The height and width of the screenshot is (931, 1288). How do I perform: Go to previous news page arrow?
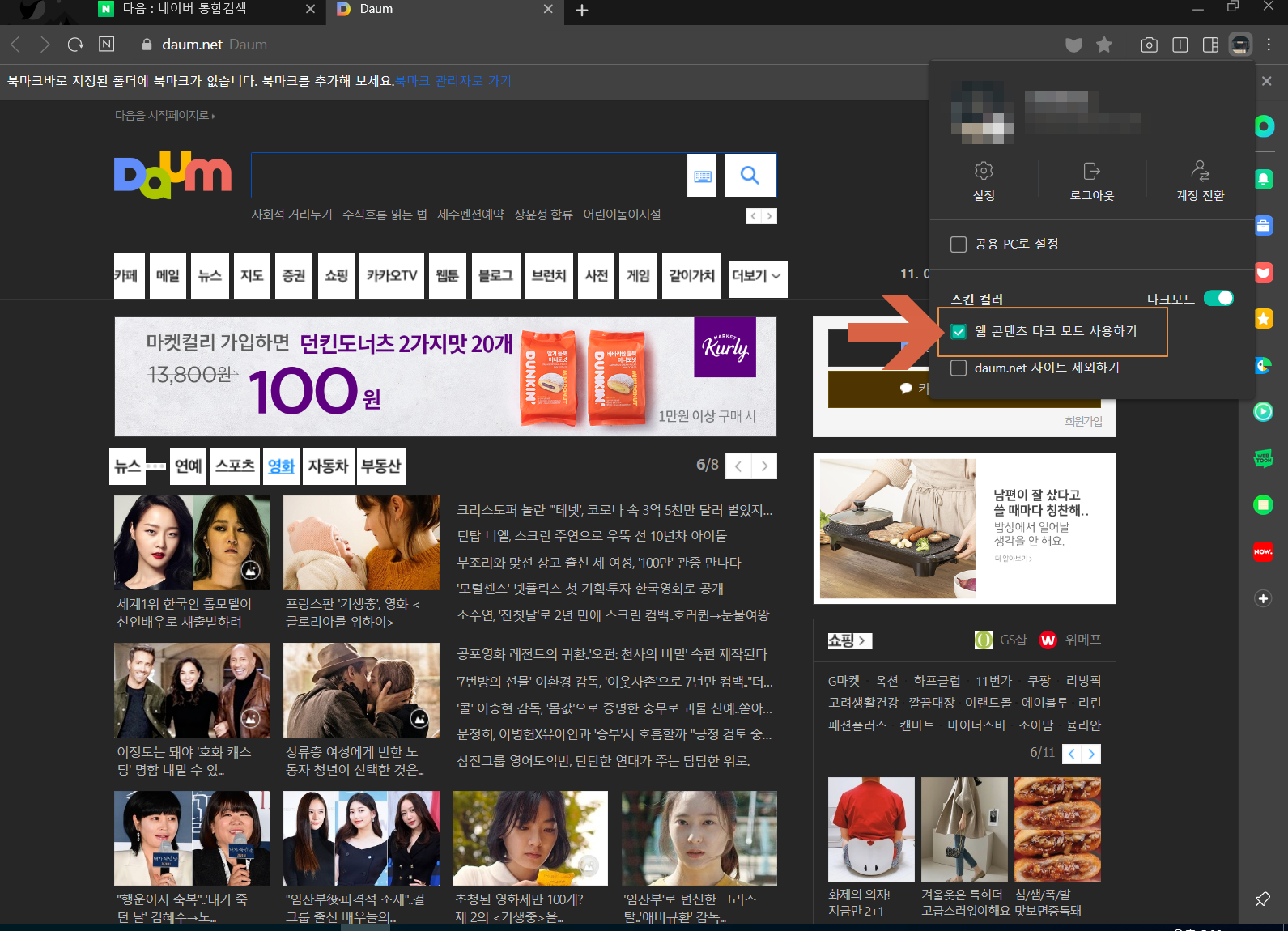pyautogui.click(x=738, y=466)
